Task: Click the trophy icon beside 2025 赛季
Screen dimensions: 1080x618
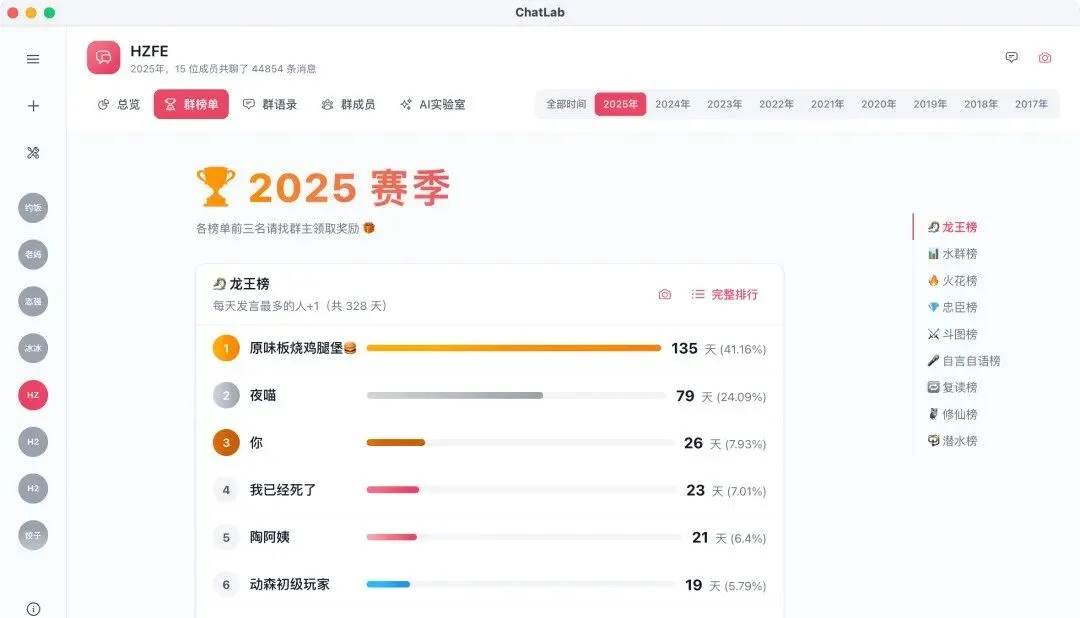Action: pos(216,187)
